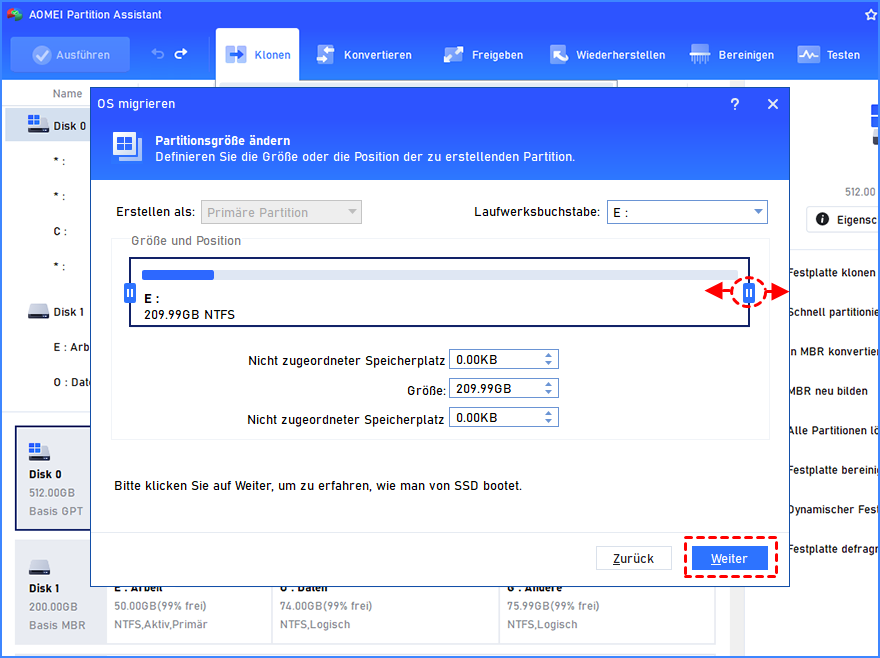This screenshot has height=658, width=880.
Task: Open the Wiederherstellen menu
Action: pos(607,54)
